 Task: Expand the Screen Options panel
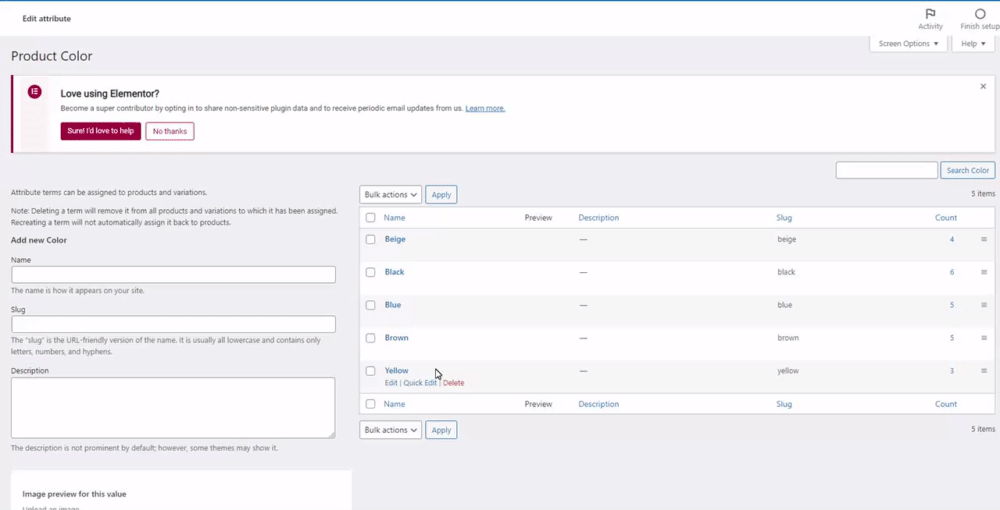(908, 44)
